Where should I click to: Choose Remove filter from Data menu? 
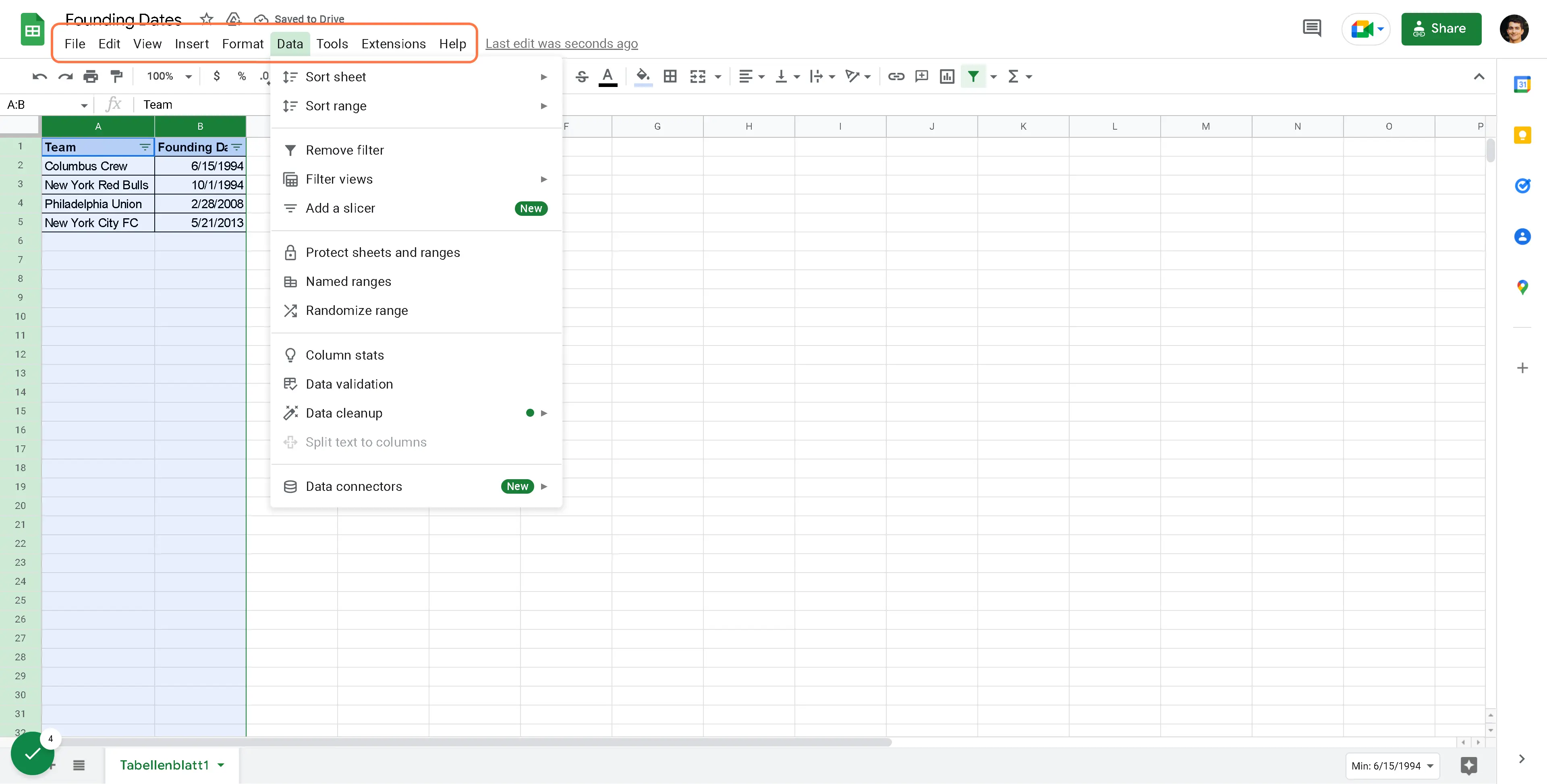[x=416, y=151]
